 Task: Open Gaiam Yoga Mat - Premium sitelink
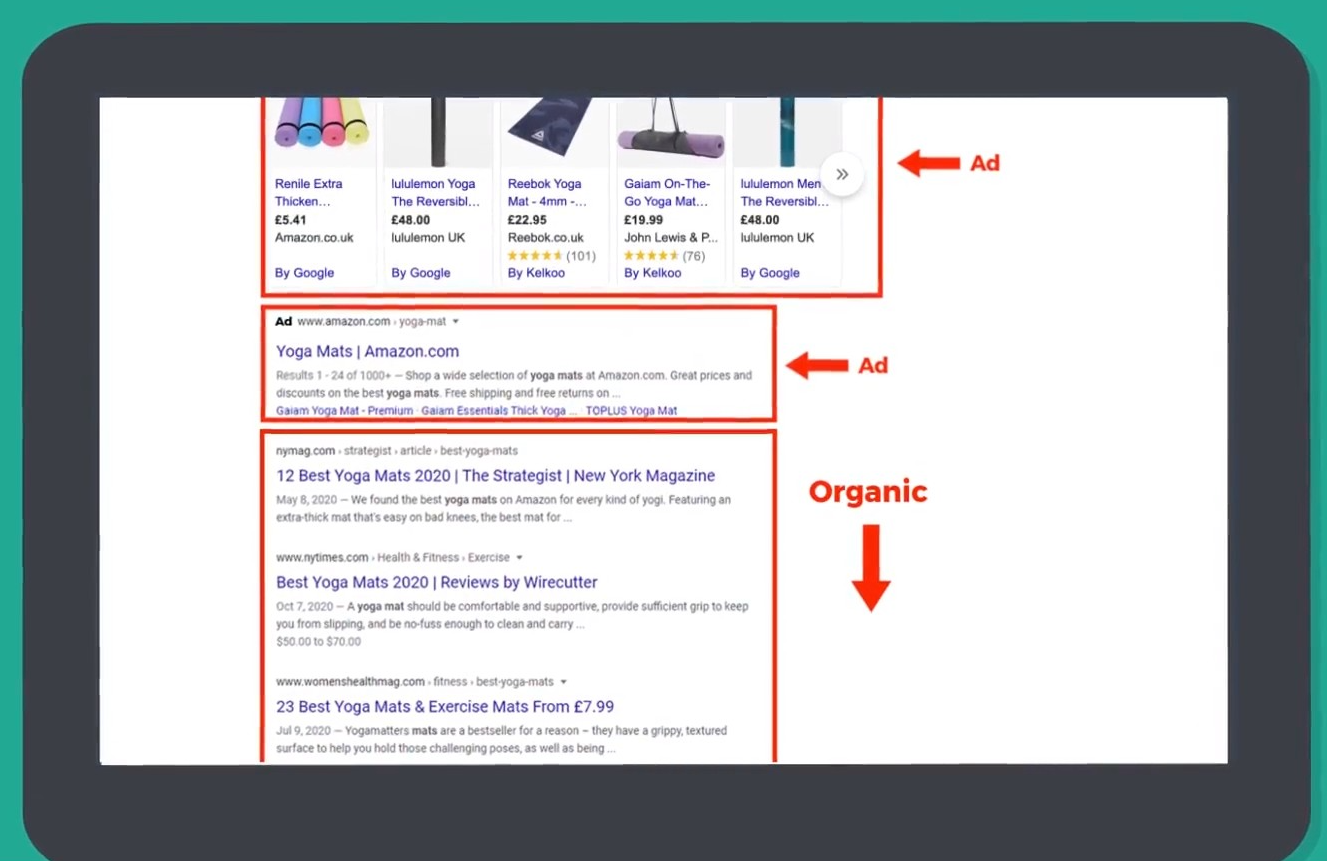click(x=344, y=411)
